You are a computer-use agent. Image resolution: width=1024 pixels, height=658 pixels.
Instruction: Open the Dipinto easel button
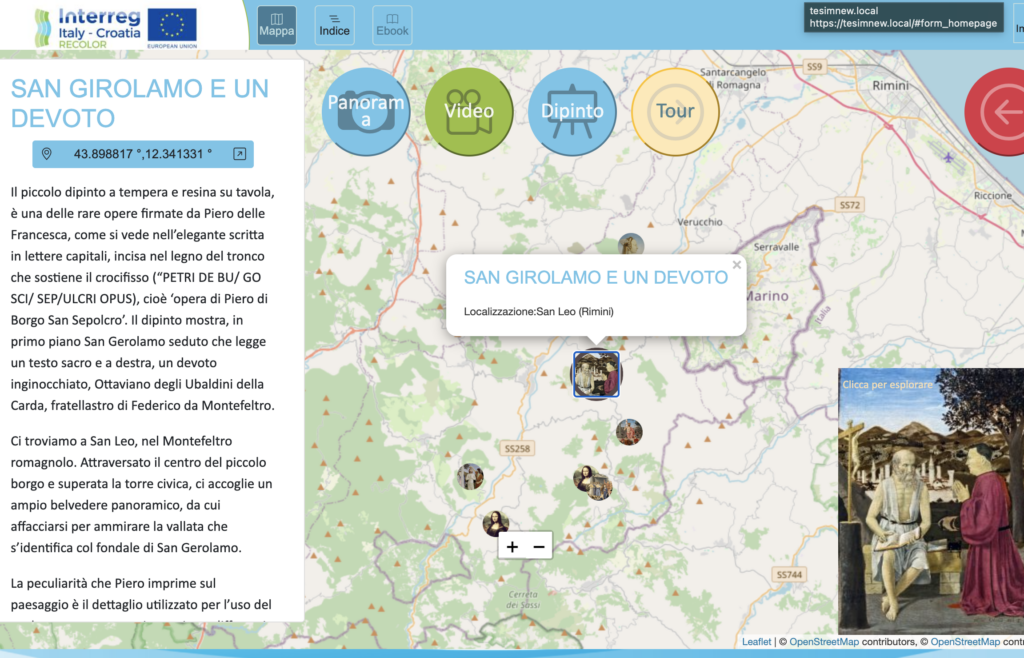pos(572,112)
